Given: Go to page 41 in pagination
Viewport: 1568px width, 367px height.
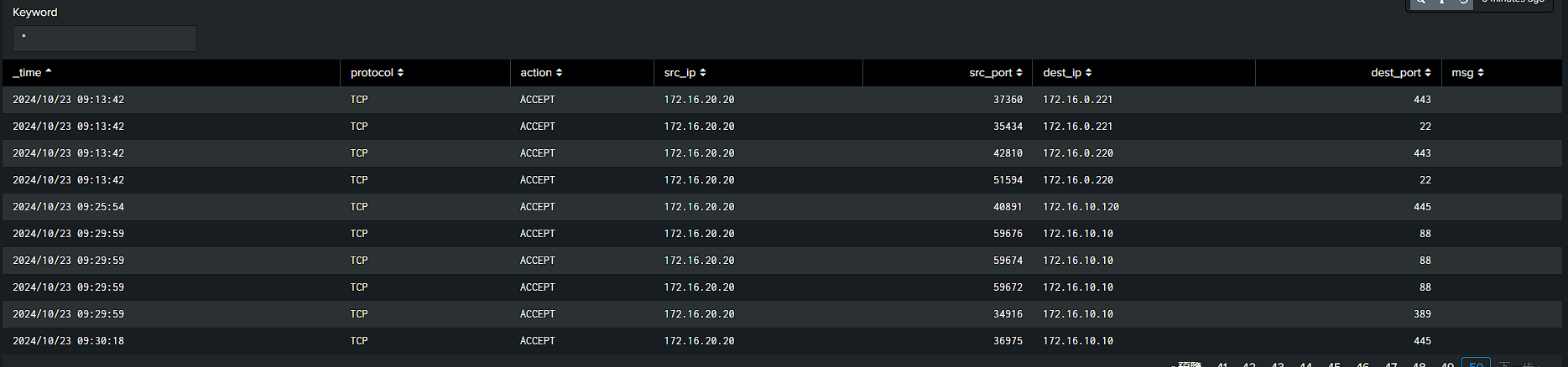Looking at the screenshot, I should 1222,364.
